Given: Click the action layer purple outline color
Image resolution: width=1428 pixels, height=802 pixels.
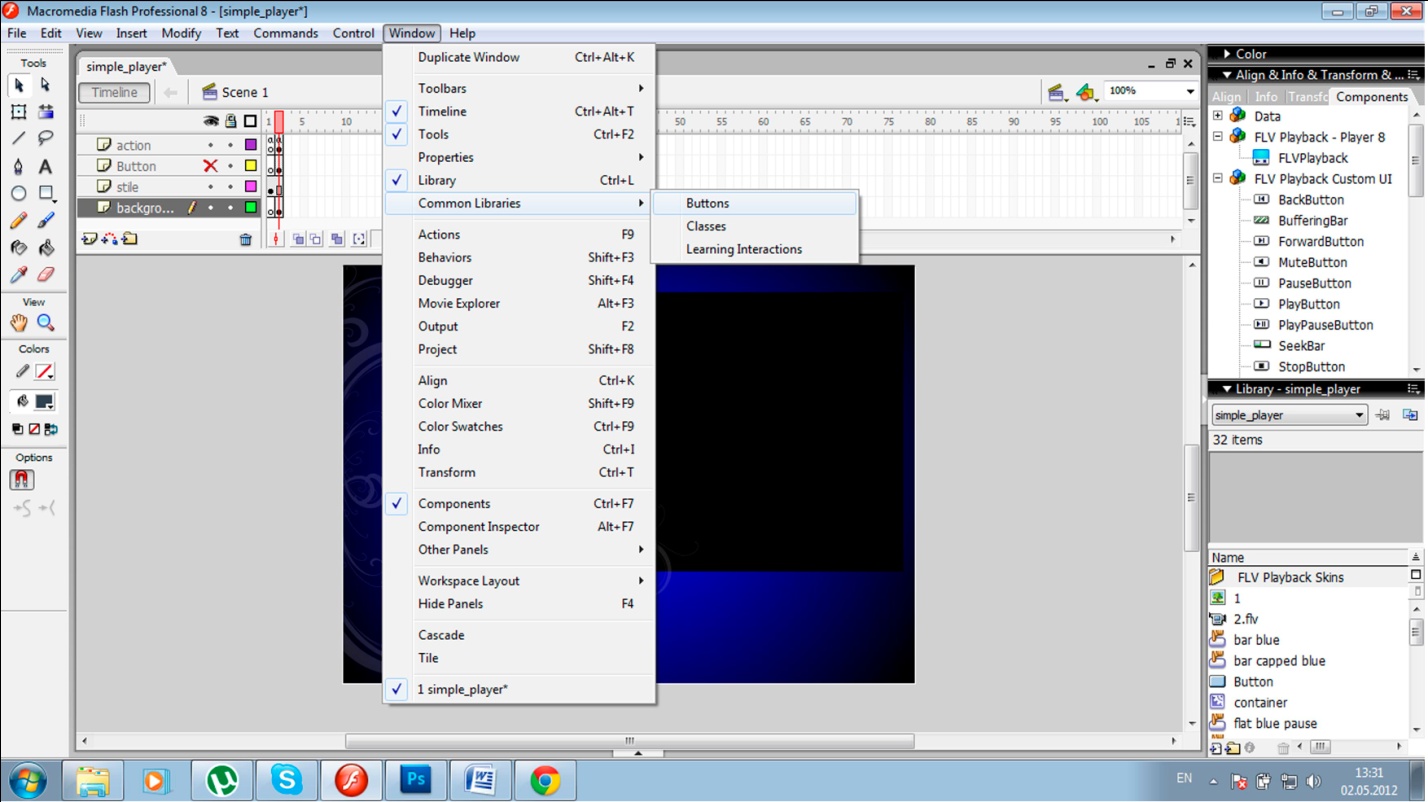Looking at the screenshot, I should click(x=251, y=145).
